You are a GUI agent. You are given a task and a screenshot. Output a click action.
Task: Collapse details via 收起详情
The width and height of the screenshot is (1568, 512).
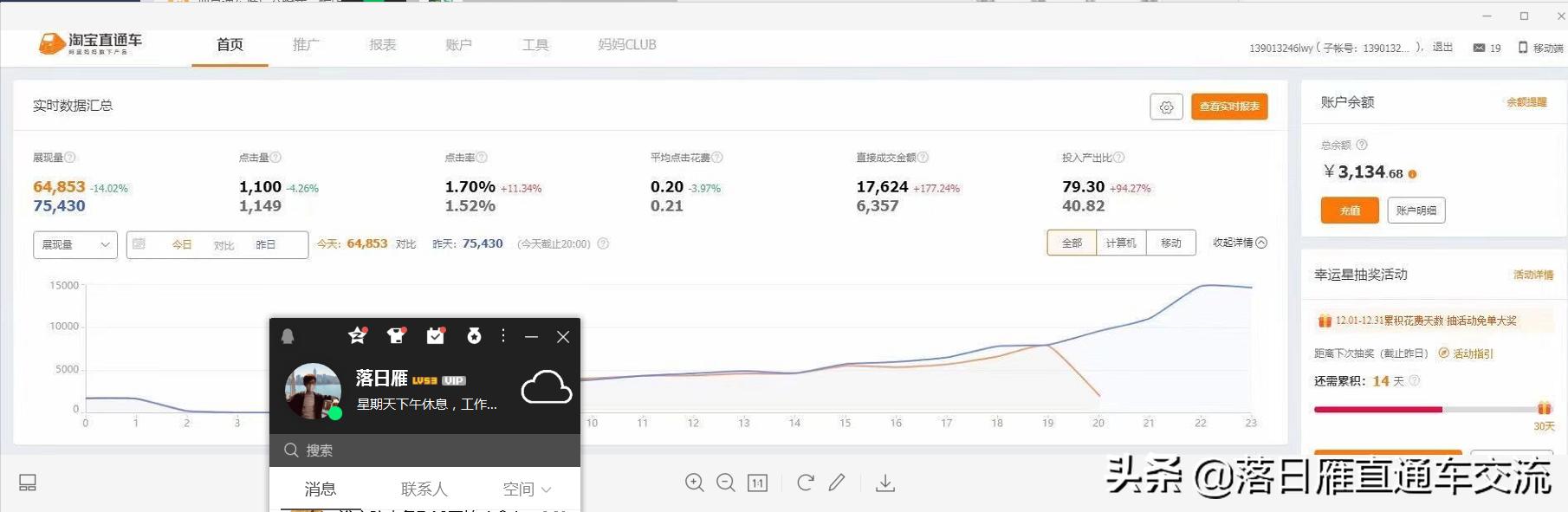1240,243
